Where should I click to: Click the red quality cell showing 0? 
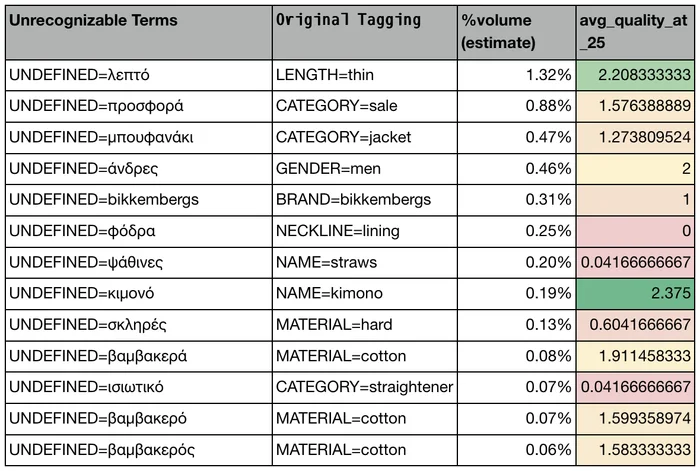635,231
